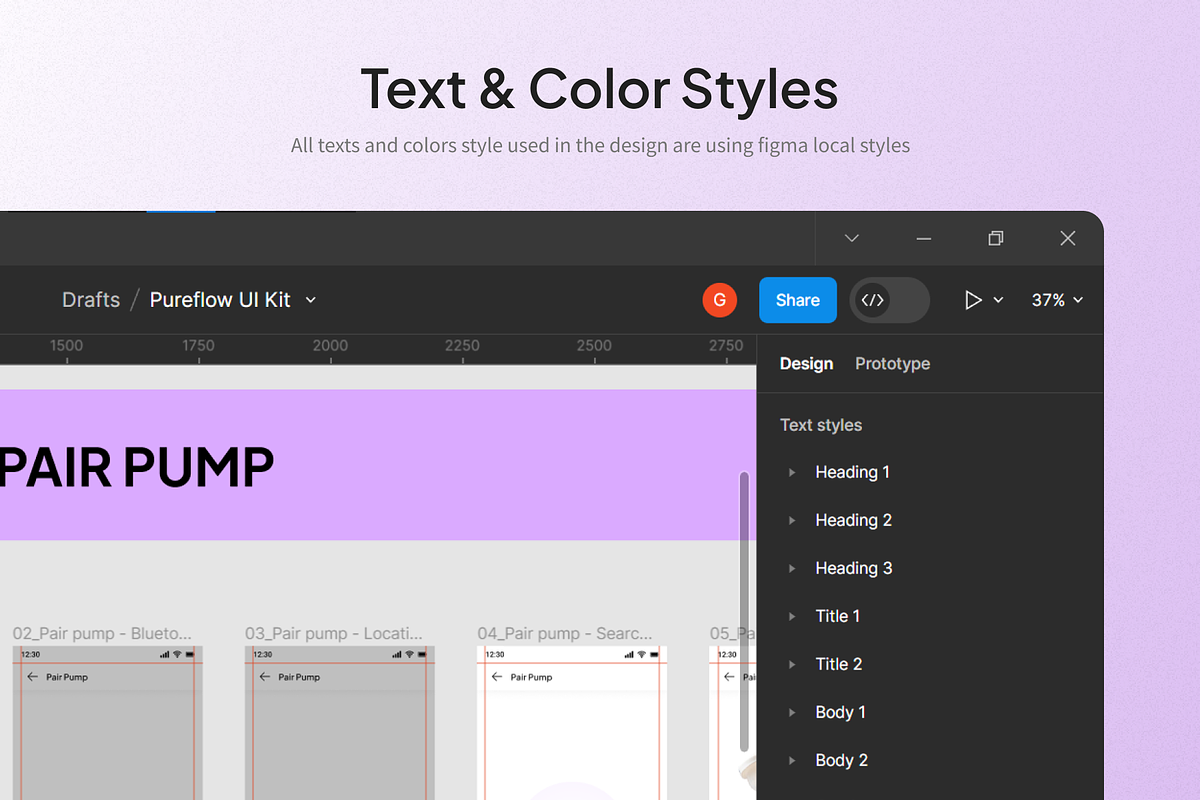
Task: Select the 02_Pair pump - Blueto... frame label
Action: coord(102,633)
